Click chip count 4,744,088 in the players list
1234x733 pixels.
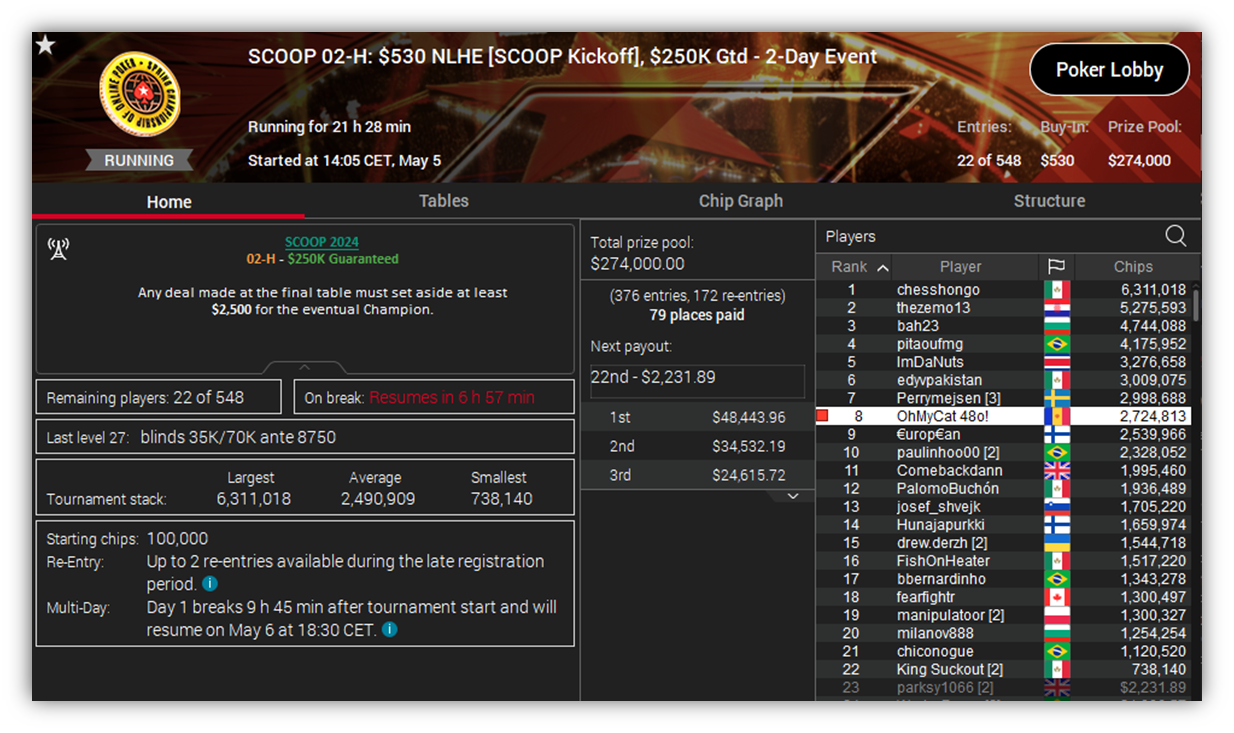pos(1153,326)
